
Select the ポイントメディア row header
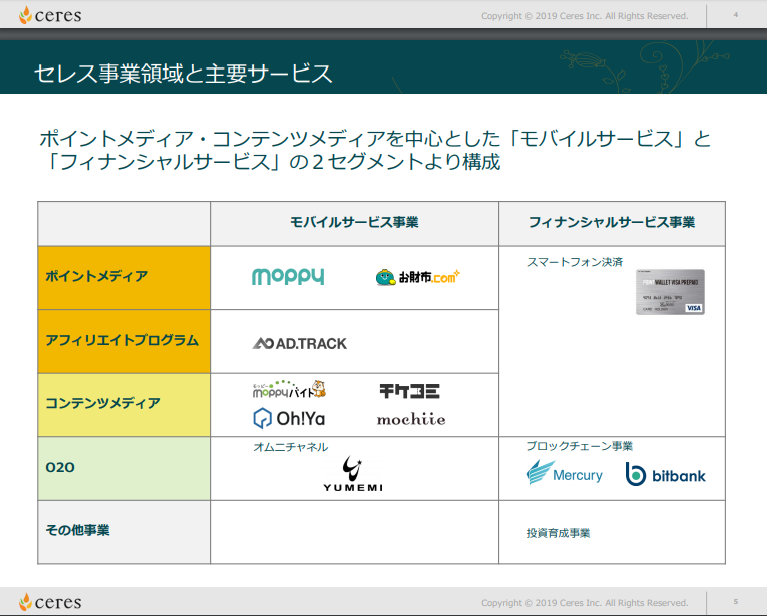[124, 277]
